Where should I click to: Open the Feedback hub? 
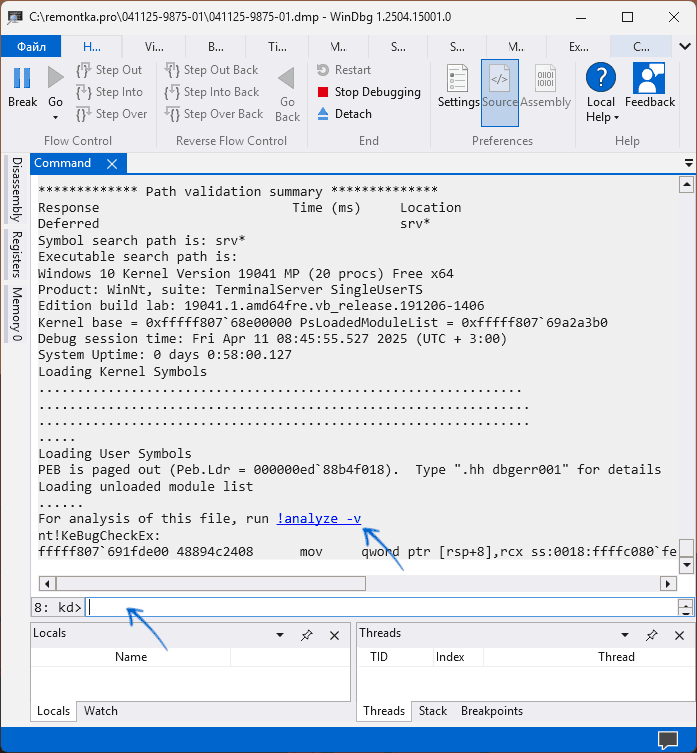[x=649, y=85]
